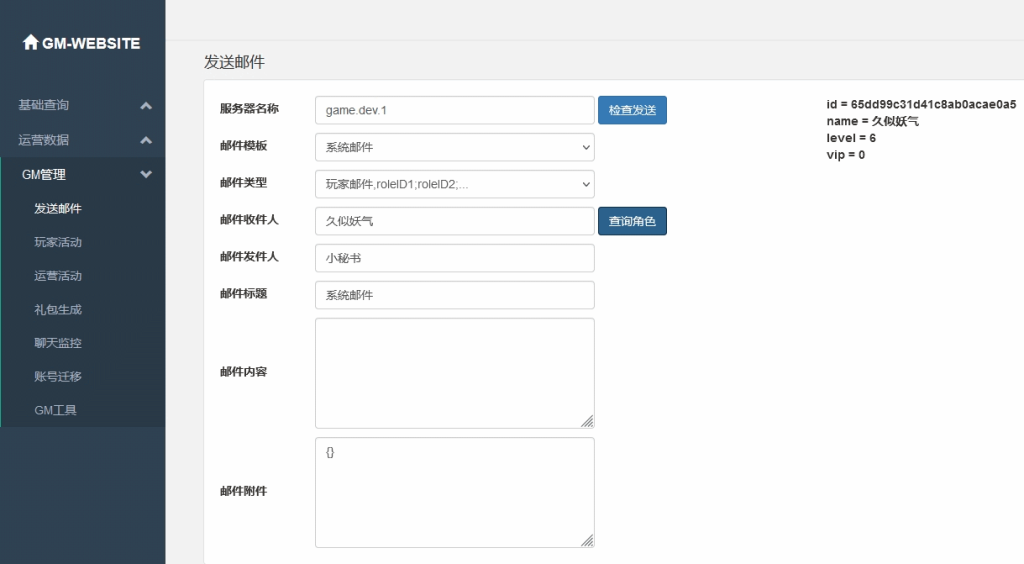The height and width of the screenshot is (564, 1024).
Task: Collapse the 基础查询 chevron arrow
Action: [146, 106]
